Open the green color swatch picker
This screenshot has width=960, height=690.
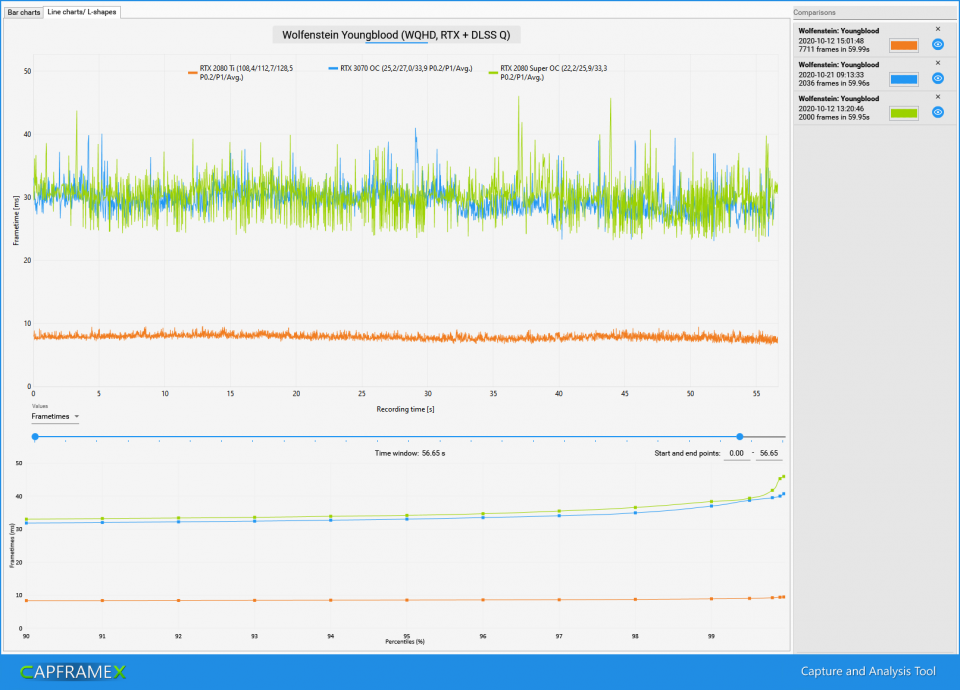point(904,113)
